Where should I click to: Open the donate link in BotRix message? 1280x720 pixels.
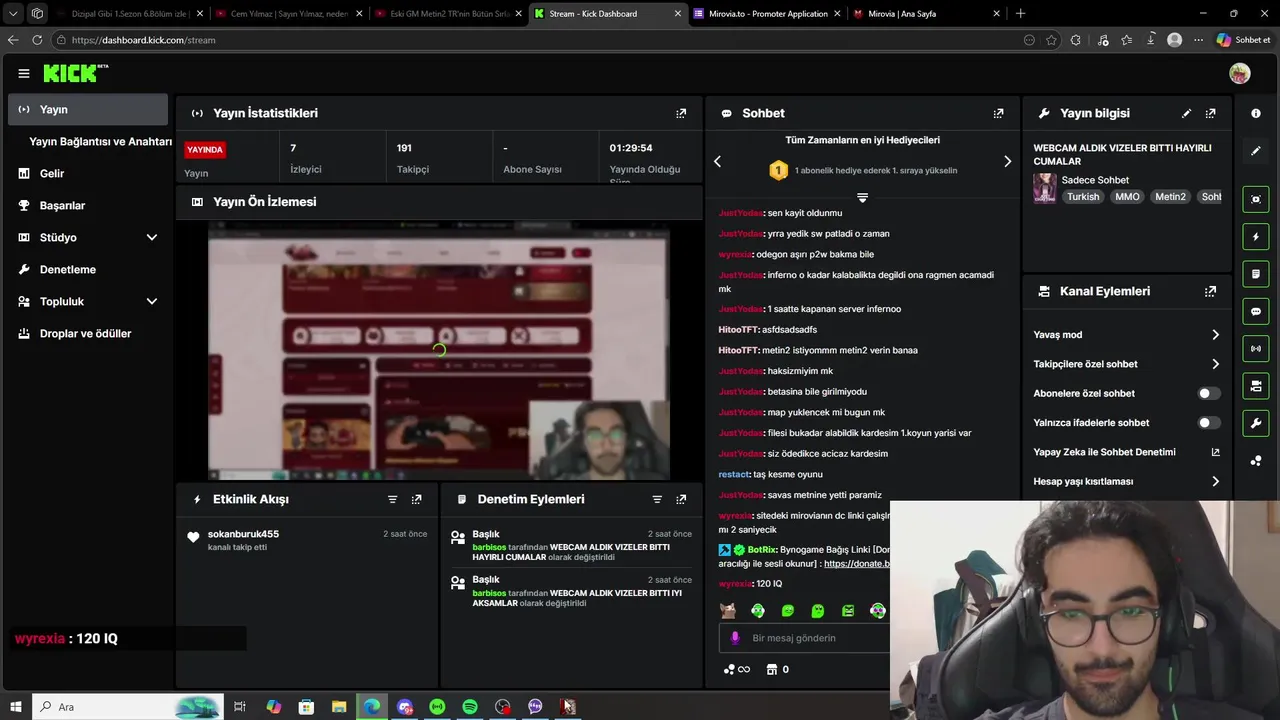[x=856, y=564]
